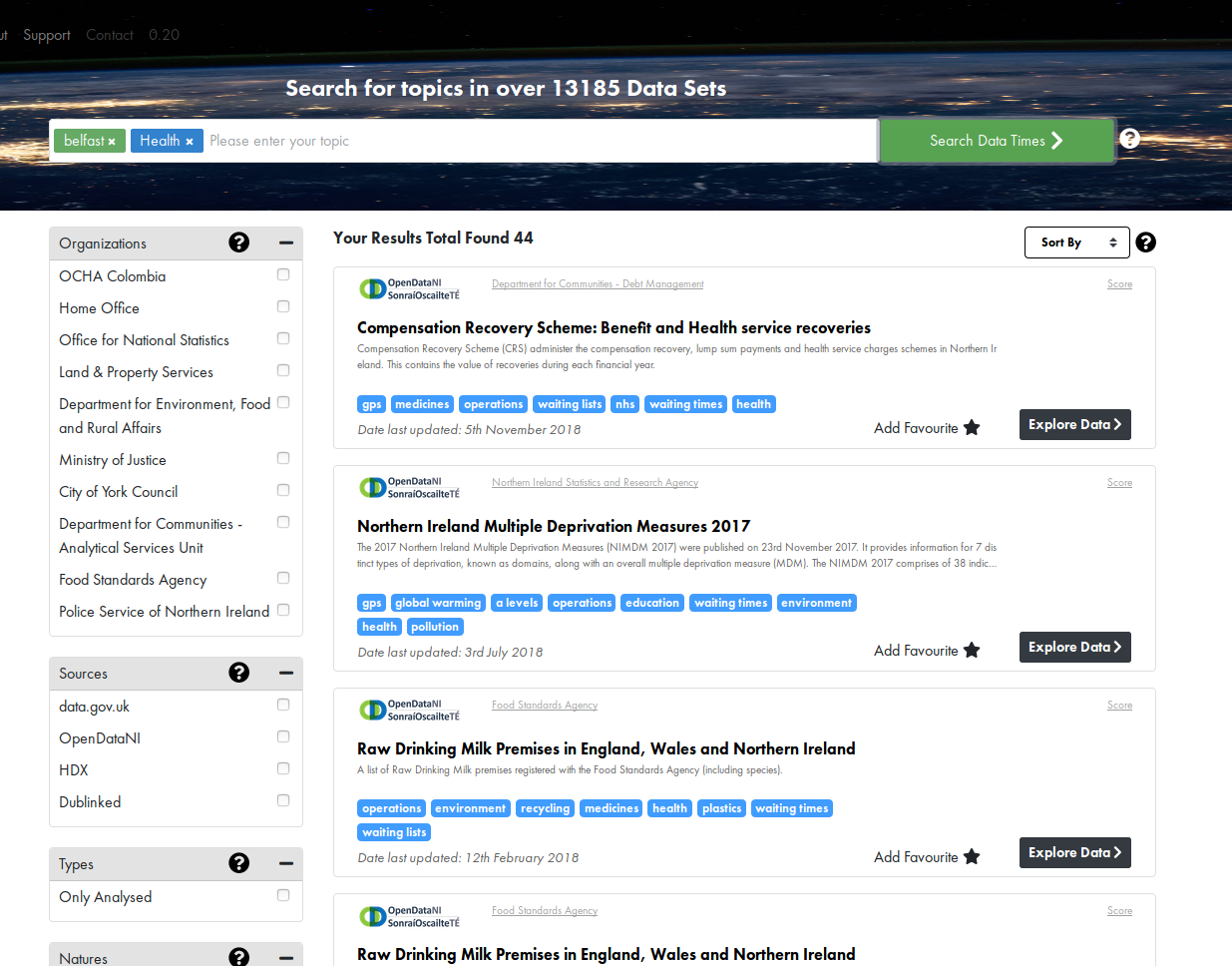Click OpenDataNI logo on Compensation Recovery card

click(409, 289)
